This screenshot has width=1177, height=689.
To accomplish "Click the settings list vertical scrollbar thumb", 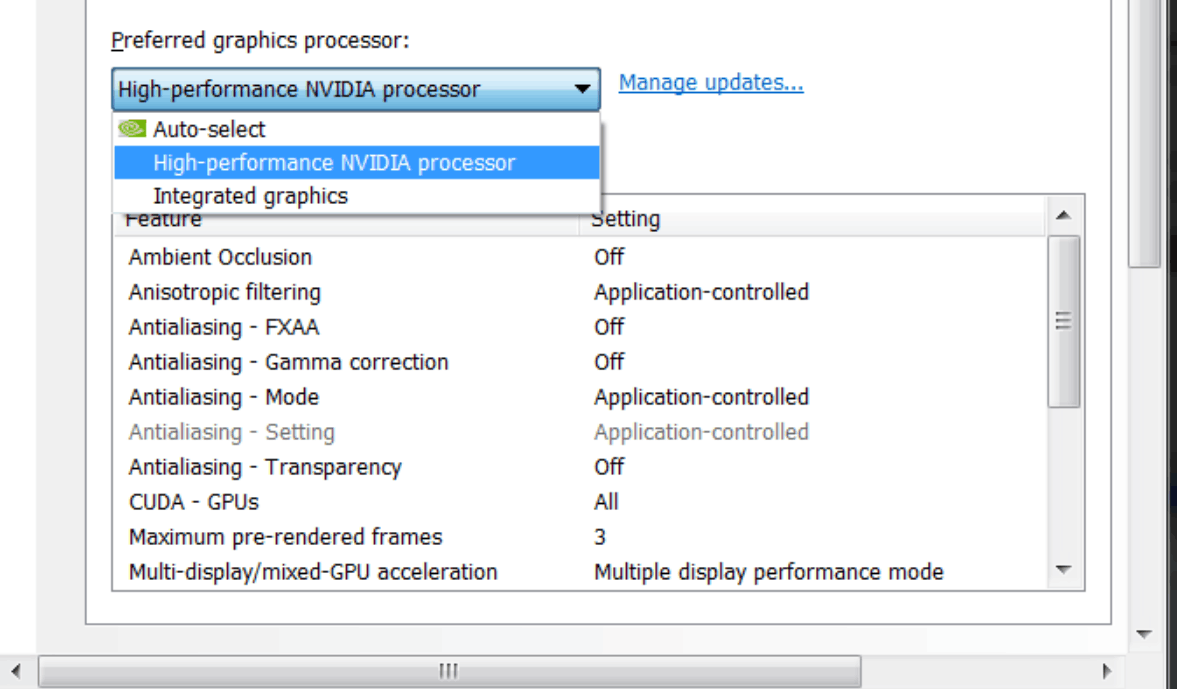I will (1063, 321).
